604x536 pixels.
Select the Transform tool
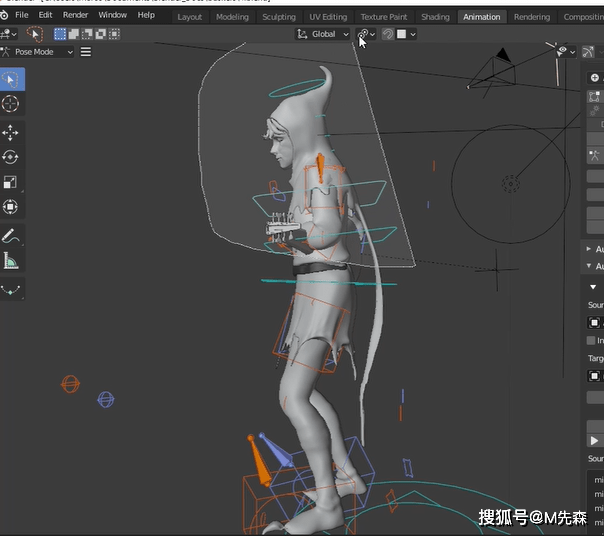10,207
